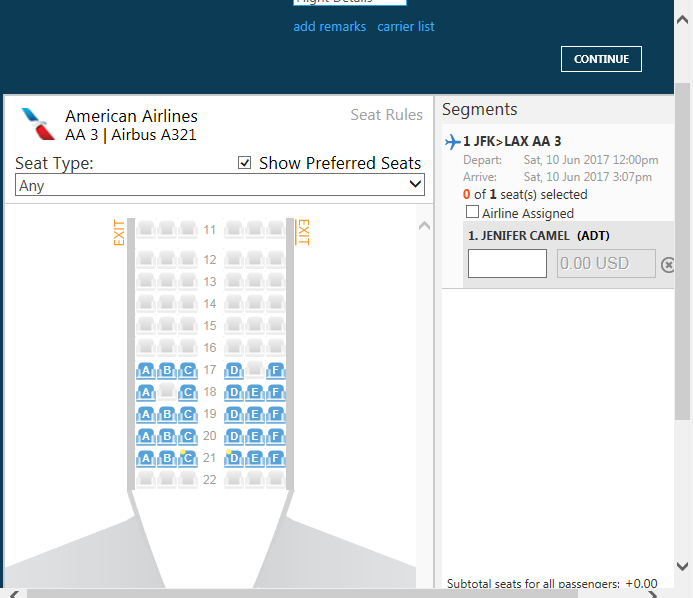Click the page scrollbar down arrow
693x598 pixels.
pos(682,566)
